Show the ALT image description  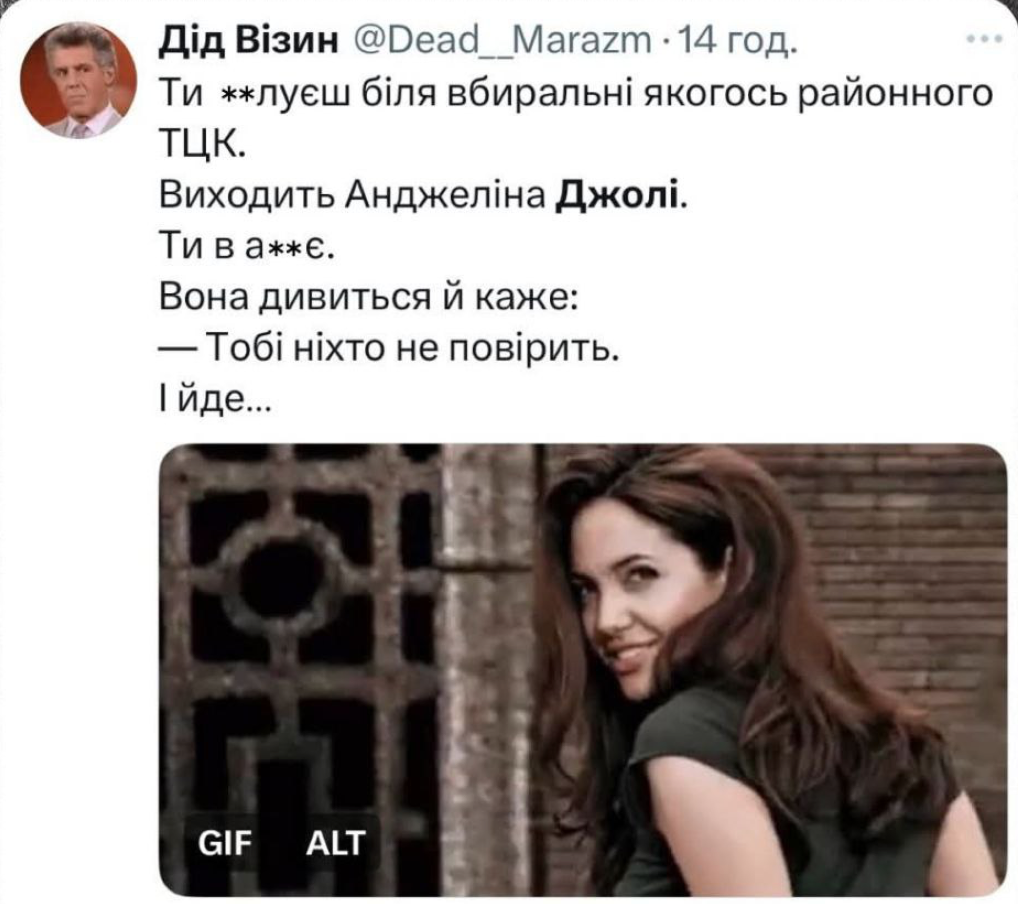tap(336, 843)
